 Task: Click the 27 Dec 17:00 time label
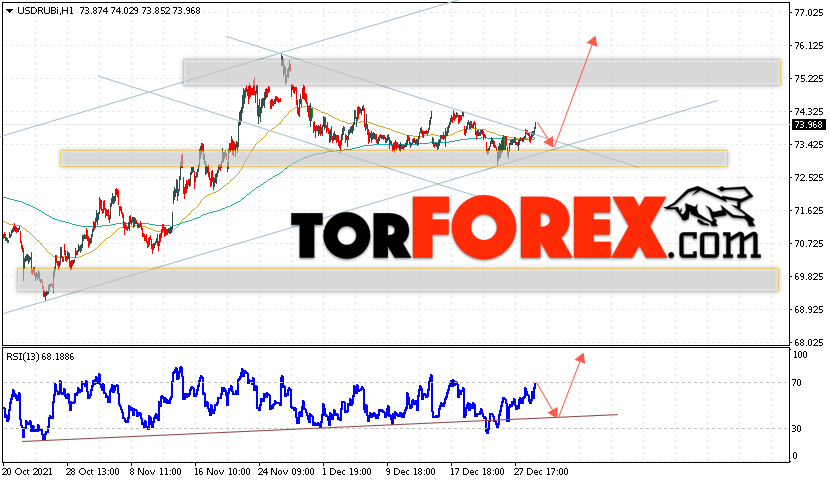pos(540,471)
